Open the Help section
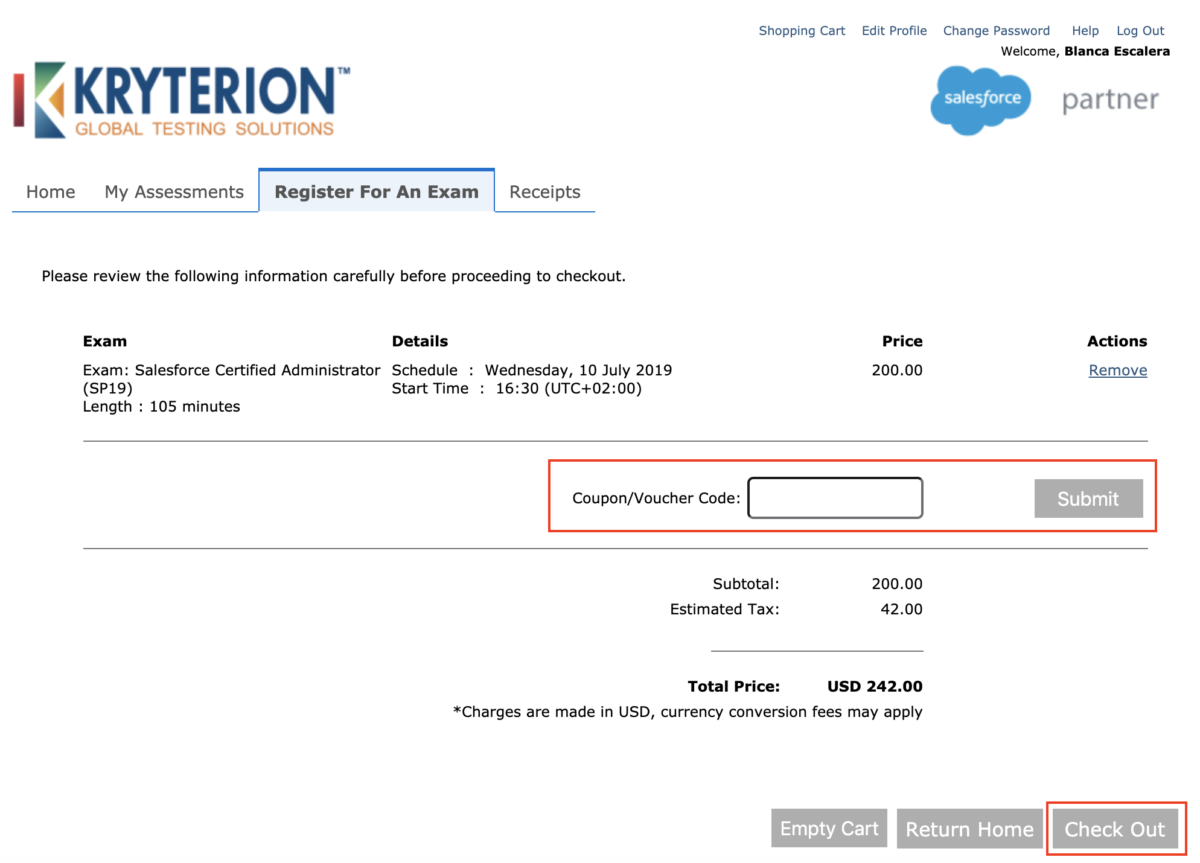1200x863 pixels. pyautogui.click(x=1085, y=30)
